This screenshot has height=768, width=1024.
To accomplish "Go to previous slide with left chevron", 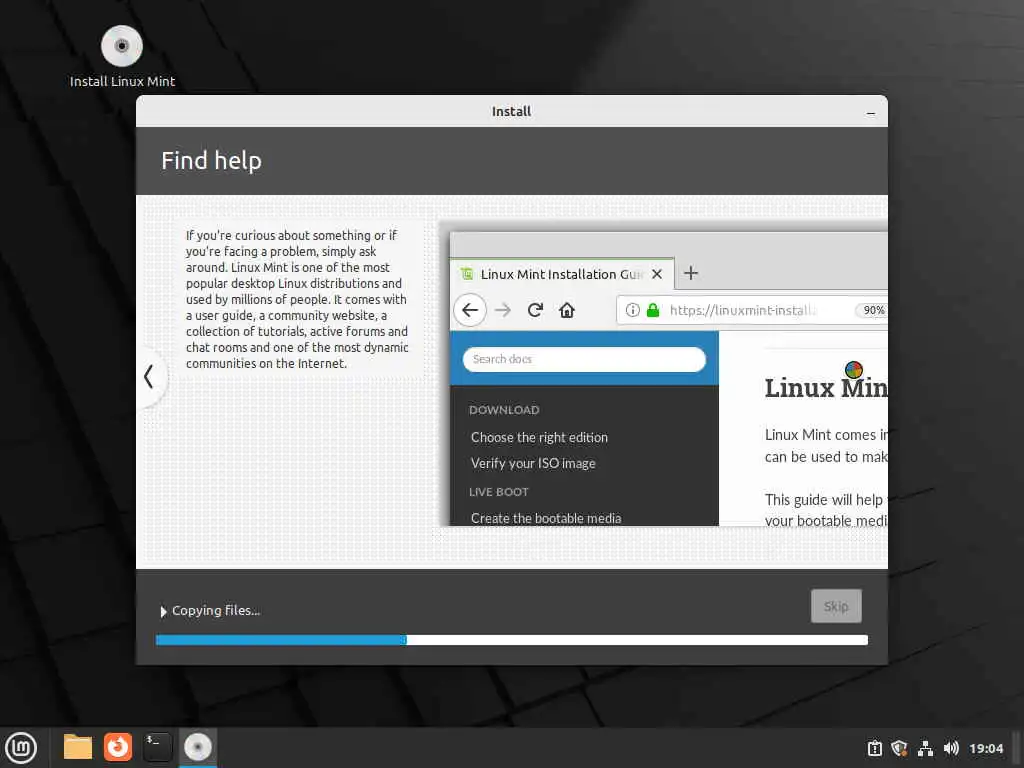I will [149, 377].
